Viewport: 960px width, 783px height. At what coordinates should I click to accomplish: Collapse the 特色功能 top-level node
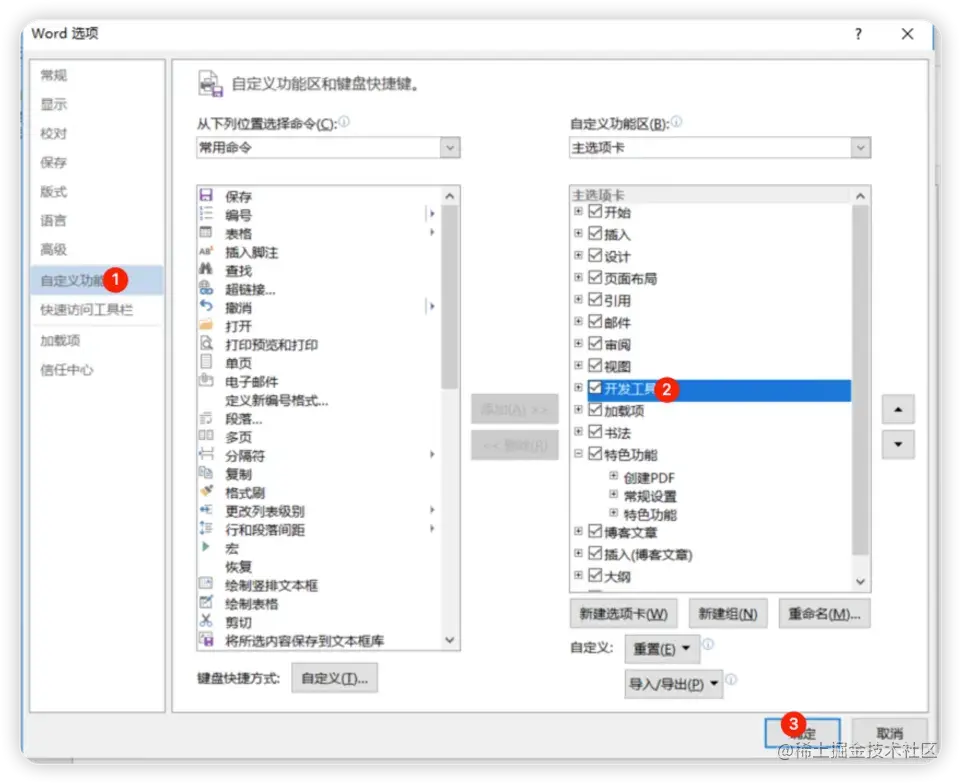578,454
